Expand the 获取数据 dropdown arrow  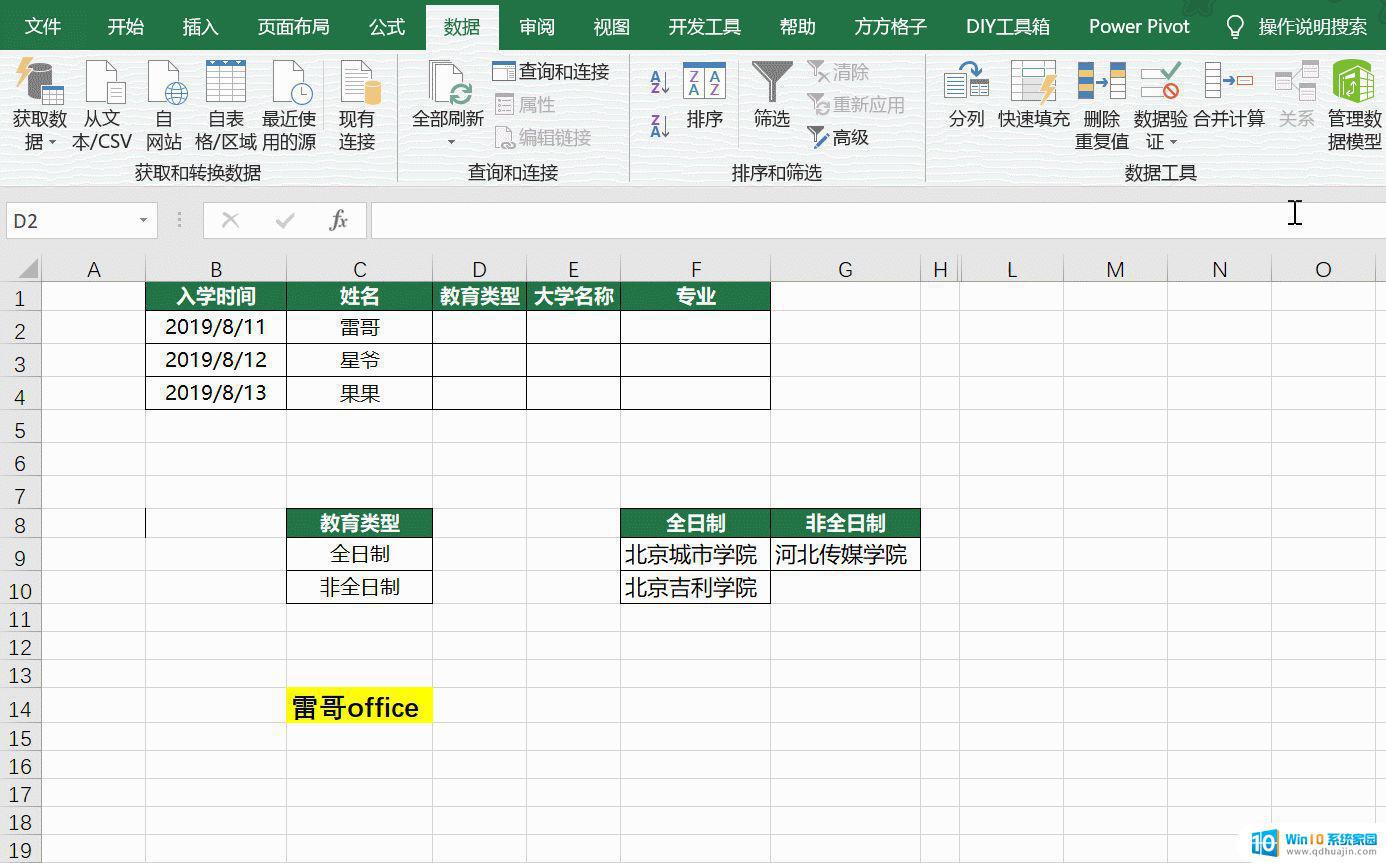(52, 143)
